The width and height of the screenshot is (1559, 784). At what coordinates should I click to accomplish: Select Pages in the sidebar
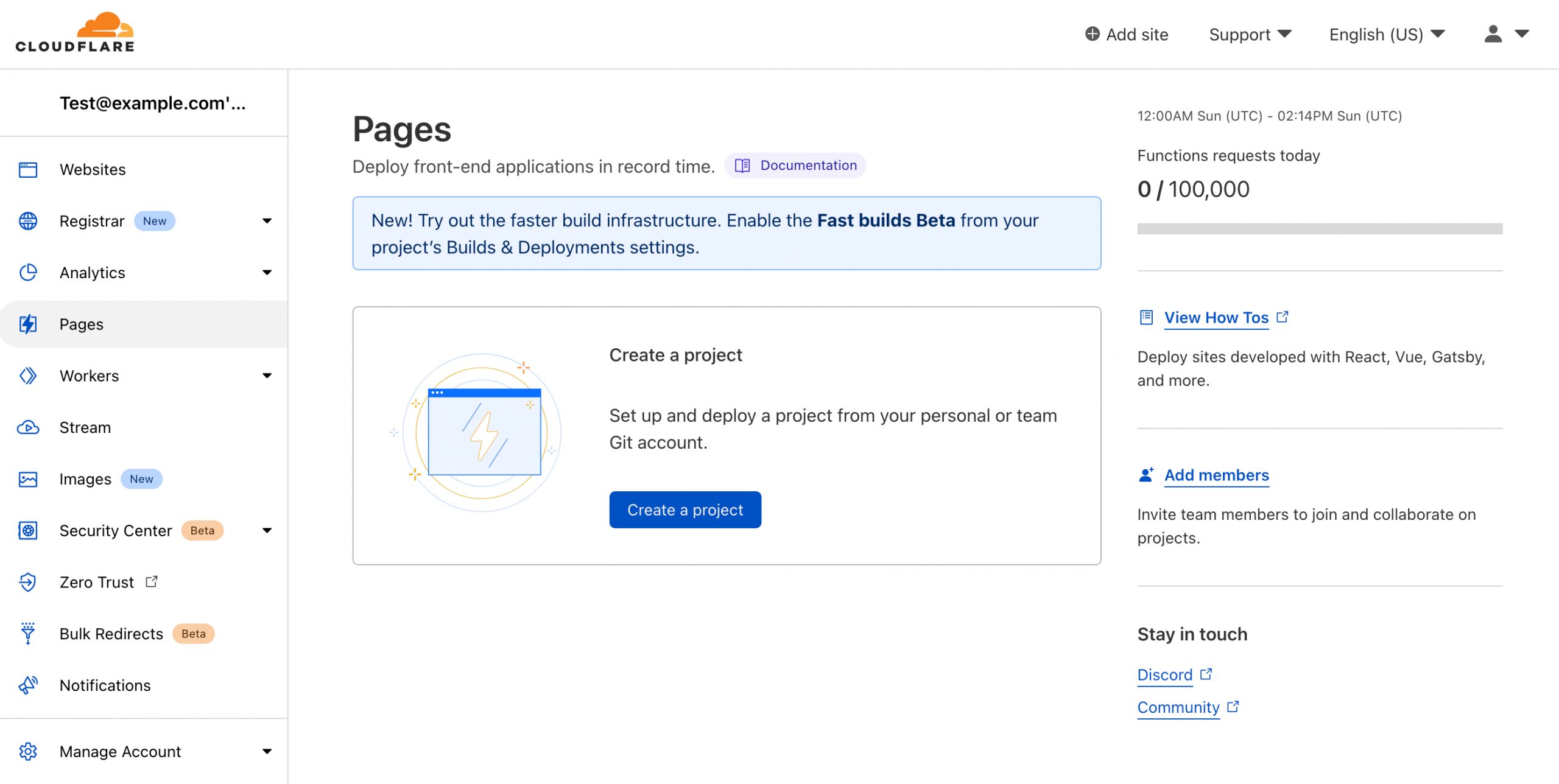click(144, 324)
